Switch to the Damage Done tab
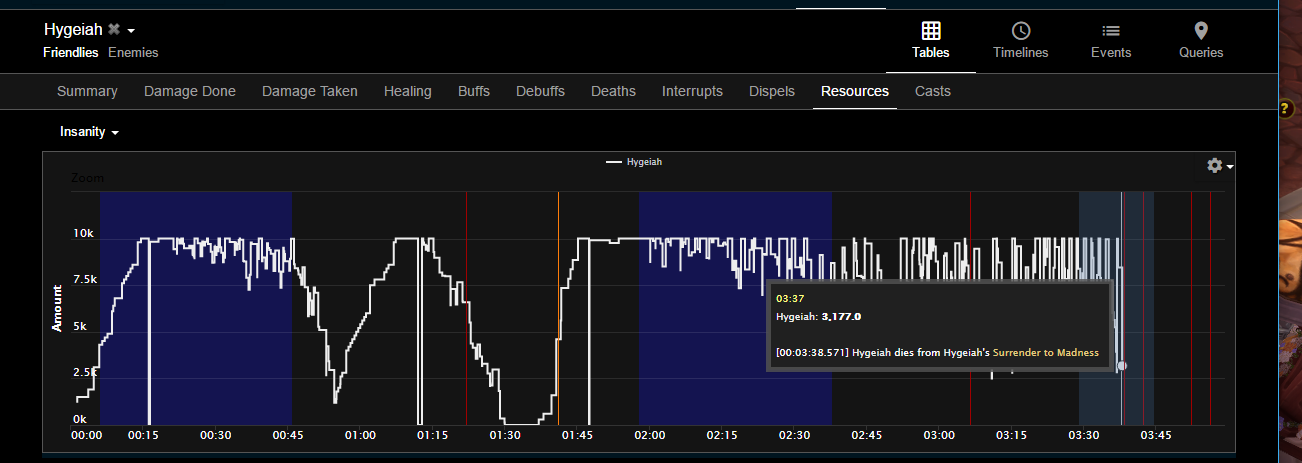This screenshot has width=1302, height=463. (x=190, y=91)
